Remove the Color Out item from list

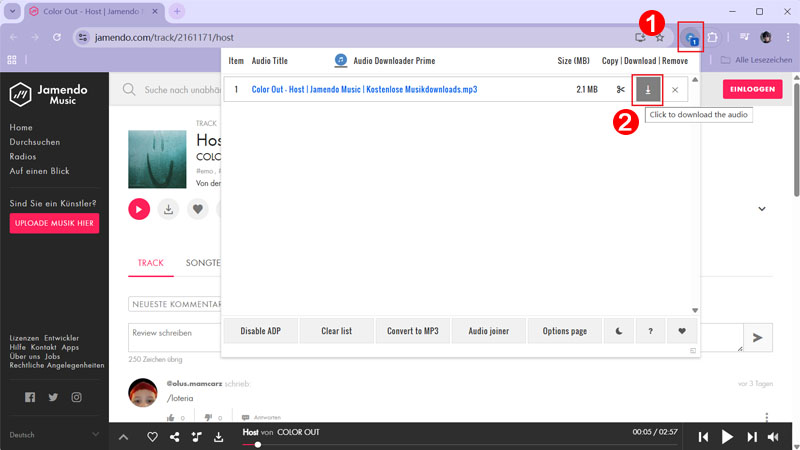coord(675,90)
